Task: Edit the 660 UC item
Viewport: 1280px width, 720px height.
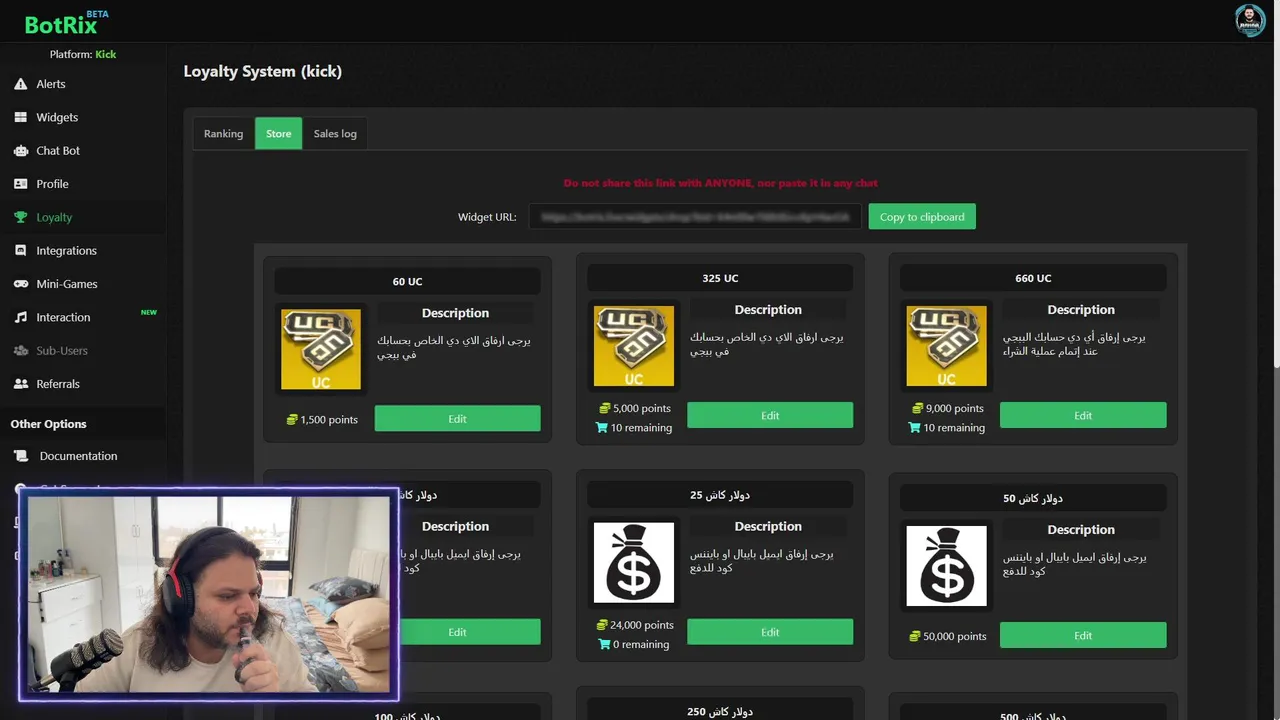Action: (x=1083, y=415)
